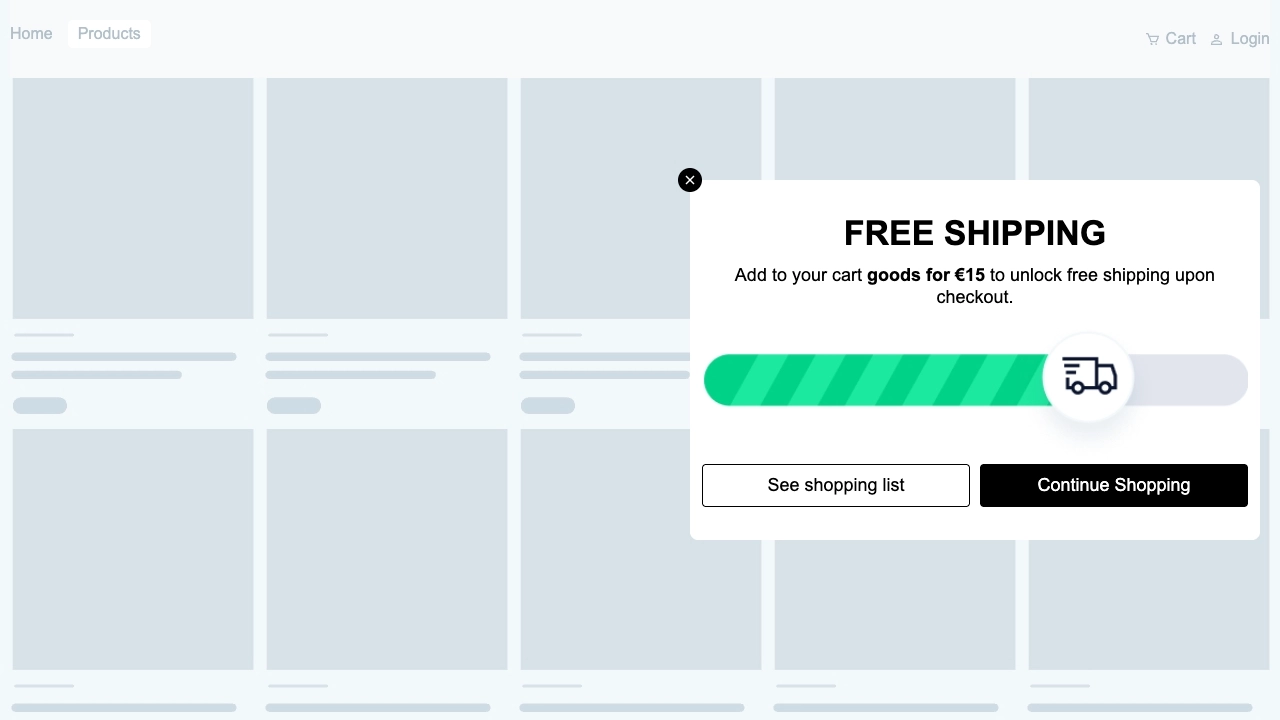Open the Home menu item
The width and height of the screenshot is (1280, 720).
(x=31, y=34)
